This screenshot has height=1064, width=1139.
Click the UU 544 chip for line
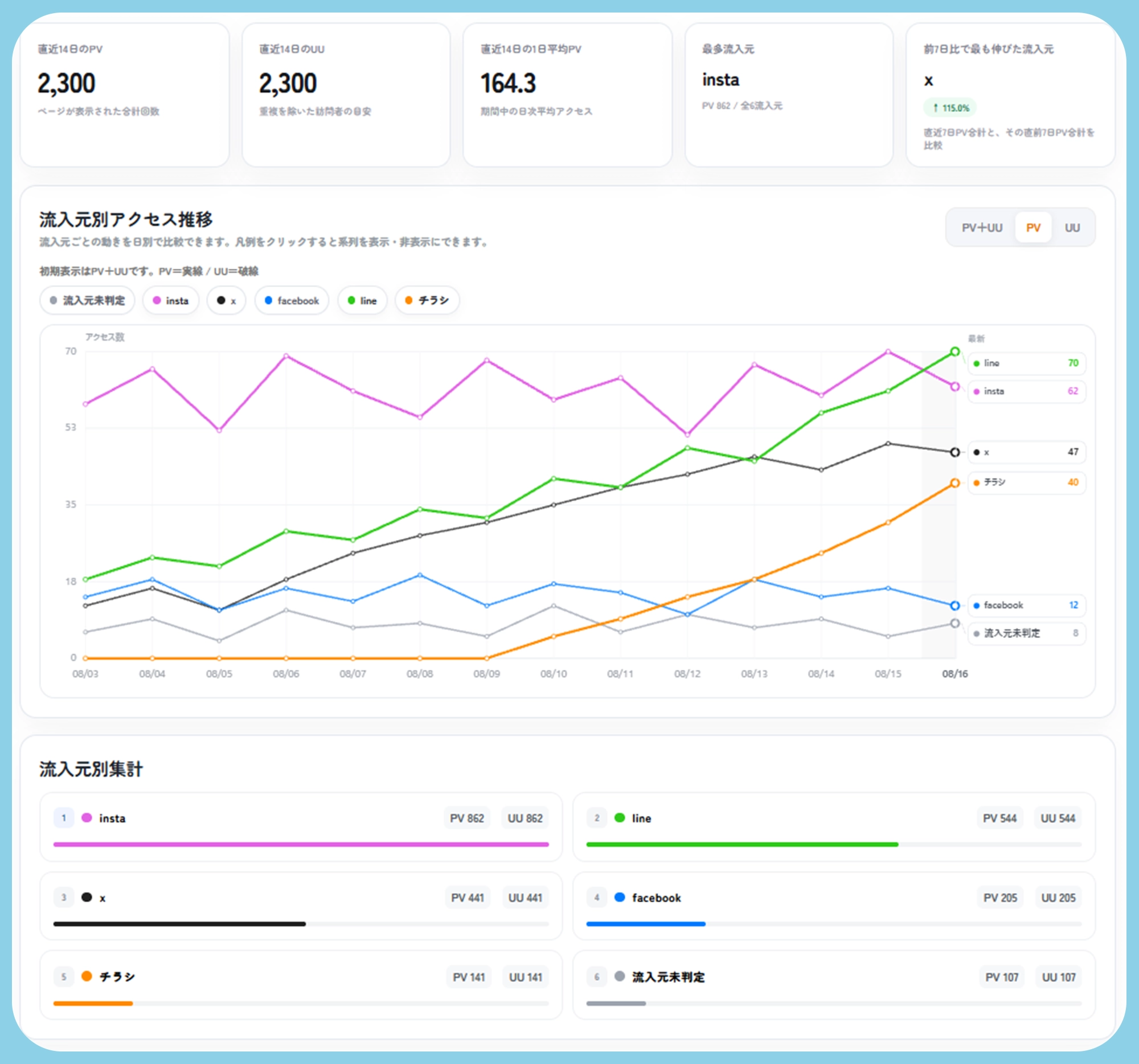coord(1058,818)
